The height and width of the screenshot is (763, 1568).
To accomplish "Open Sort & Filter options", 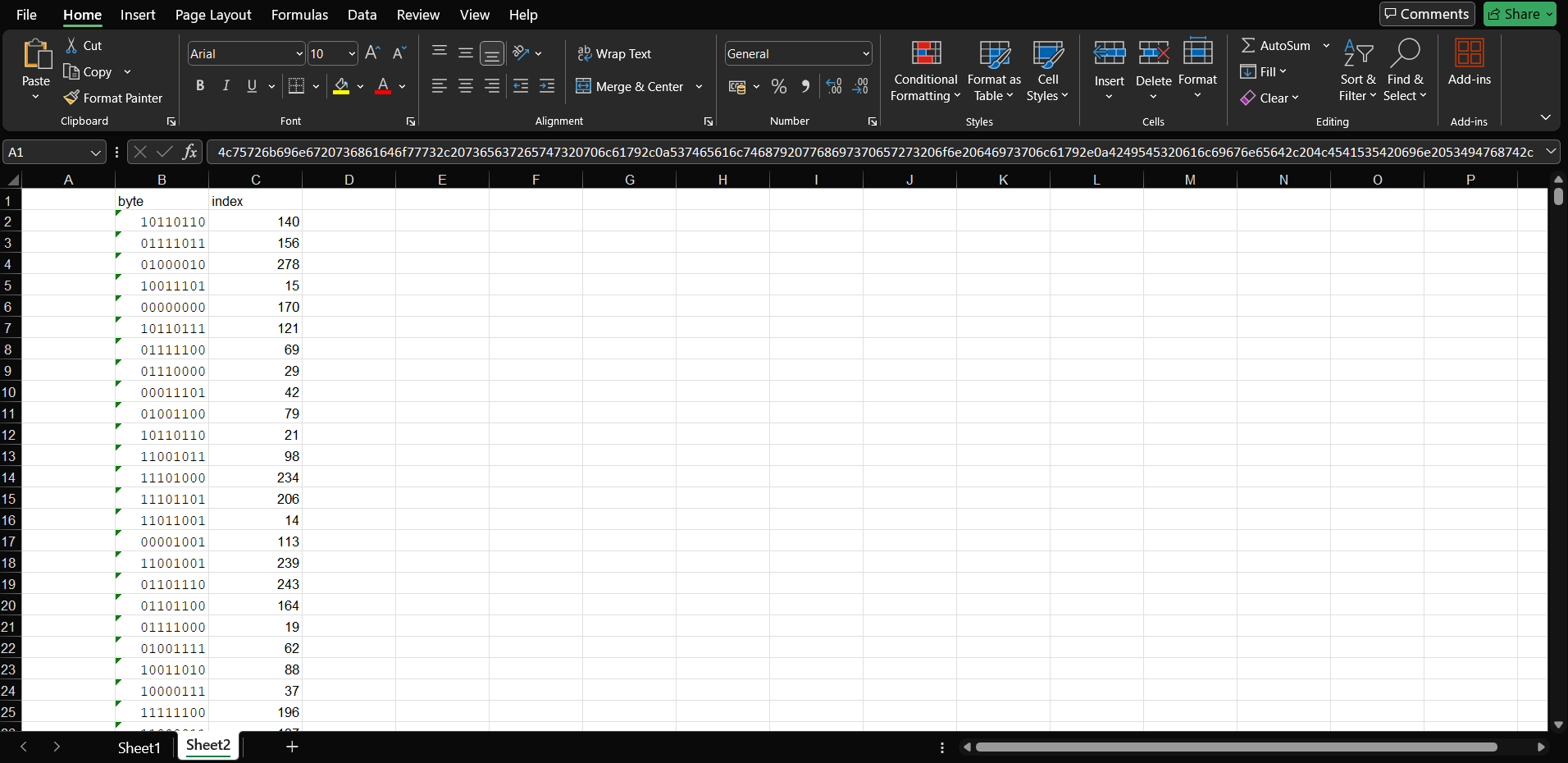I will (1357, 72).
